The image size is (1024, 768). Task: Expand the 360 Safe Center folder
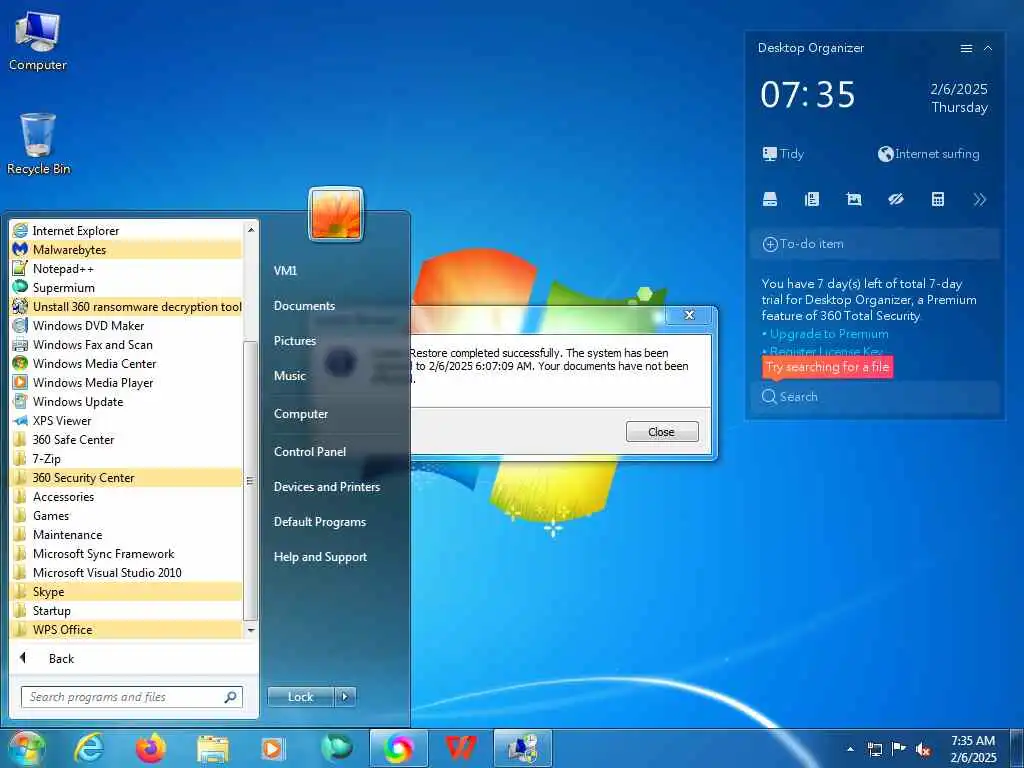pyautogui.click(x=127, y=440)
